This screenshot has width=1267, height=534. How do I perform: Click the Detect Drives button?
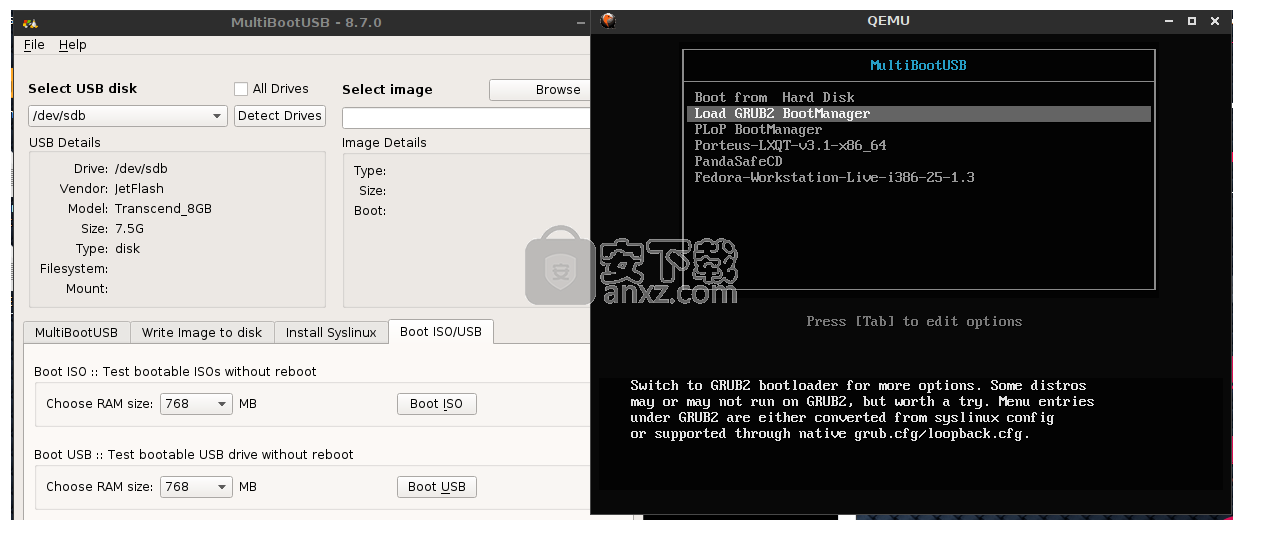coord(280,116)
